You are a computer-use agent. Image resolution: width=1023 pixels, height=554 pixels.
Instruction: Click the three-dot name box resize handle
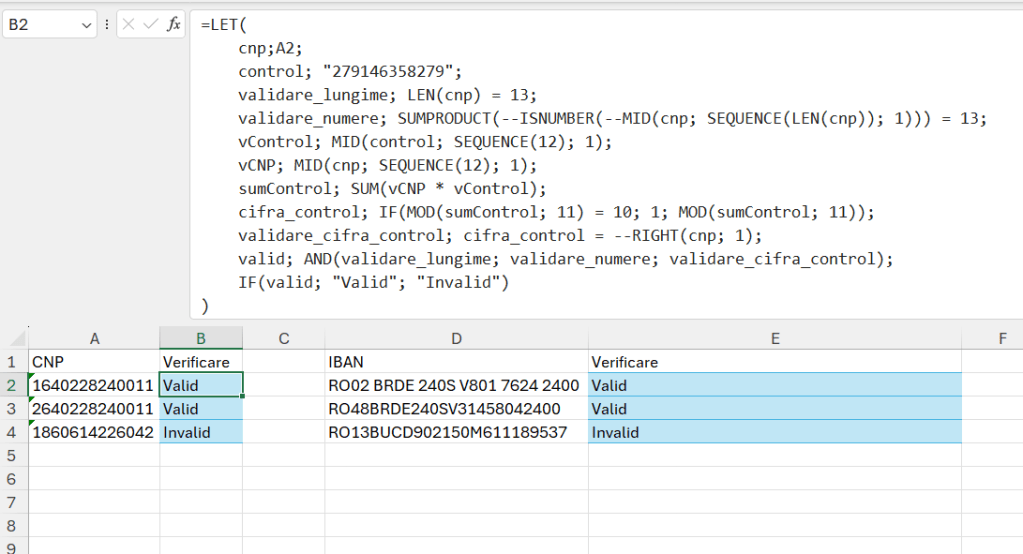[x=107, y=24]
